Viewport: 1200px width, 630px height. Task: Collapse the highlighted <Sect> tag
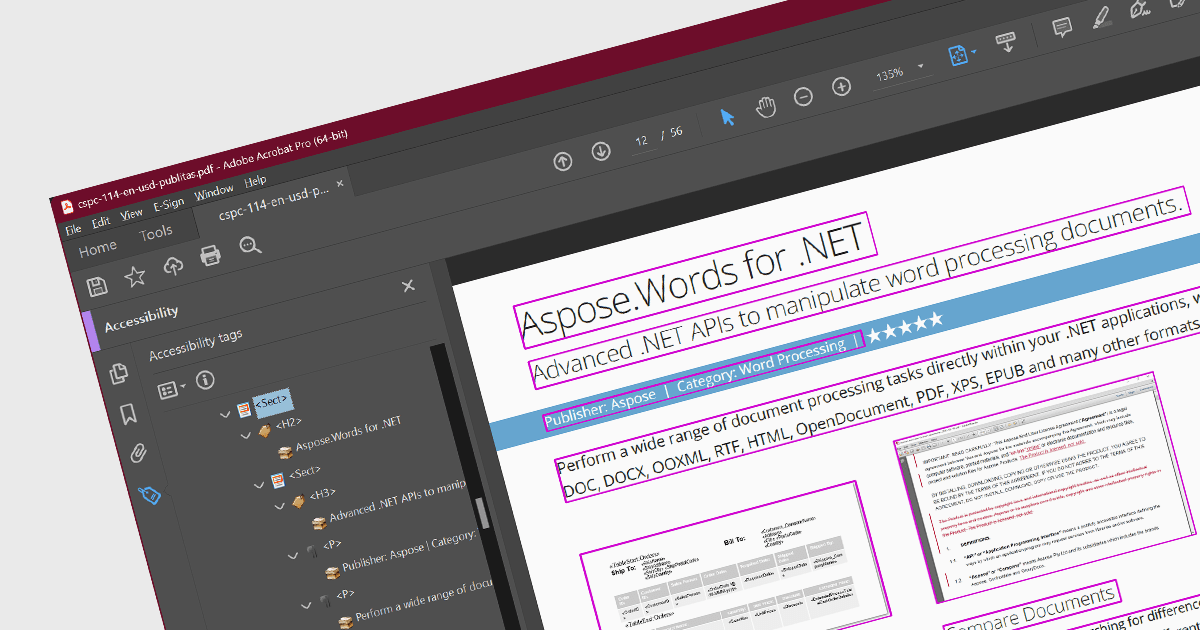pyautogui.click(x=225, y=413)
